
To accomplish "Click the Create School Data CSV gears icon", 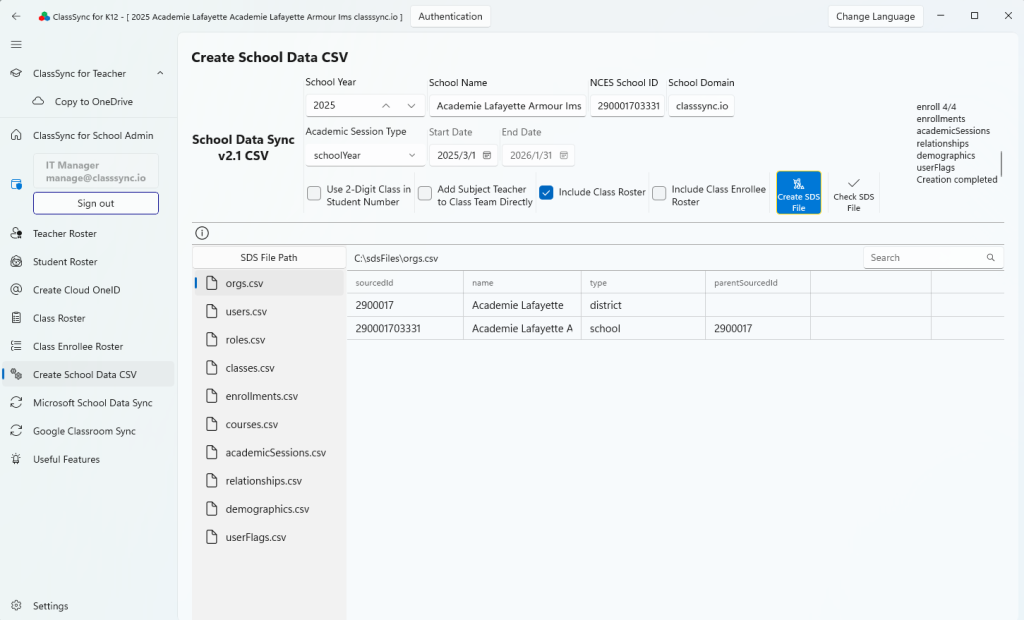I will (16, 374).
